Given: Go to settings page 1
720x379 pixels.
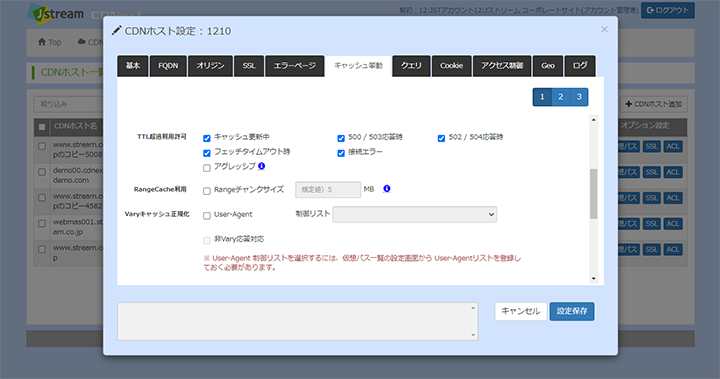Looking at the screenshot, I should tap(542, 97).
